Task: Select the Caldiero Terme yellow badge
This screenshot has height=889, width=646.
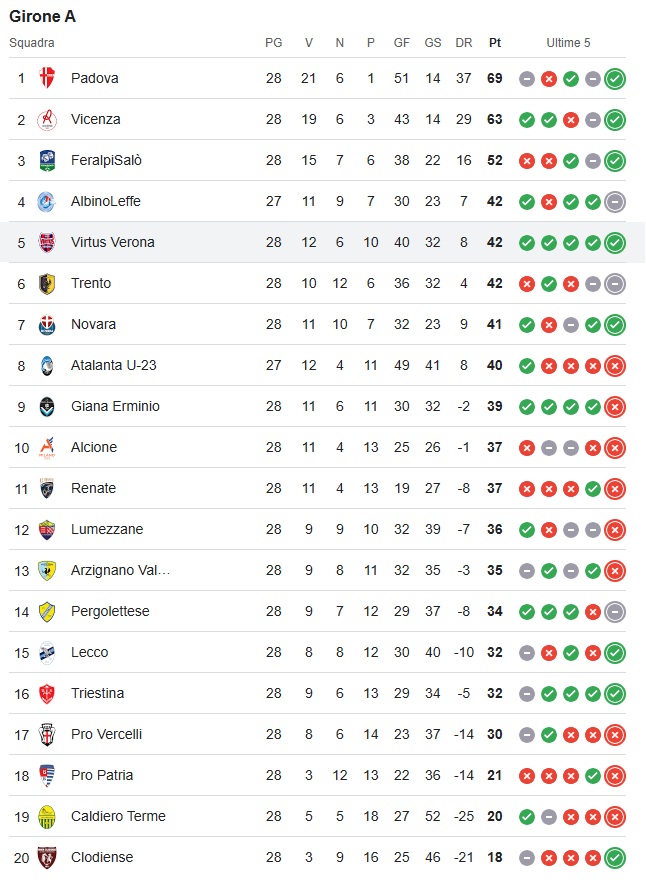Action: 47,816
